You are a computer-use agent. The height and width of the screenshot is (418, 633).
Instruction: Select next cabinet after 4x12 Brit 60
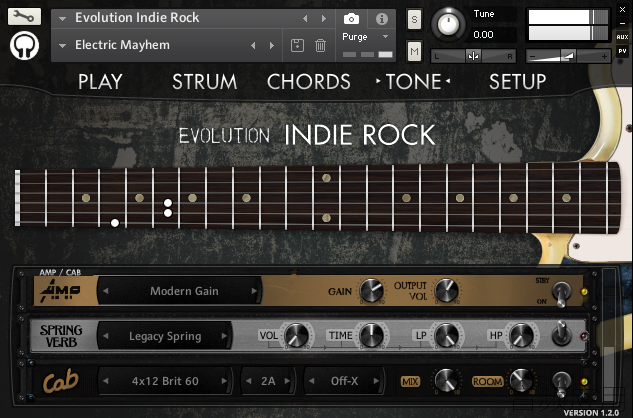point(224,381)
